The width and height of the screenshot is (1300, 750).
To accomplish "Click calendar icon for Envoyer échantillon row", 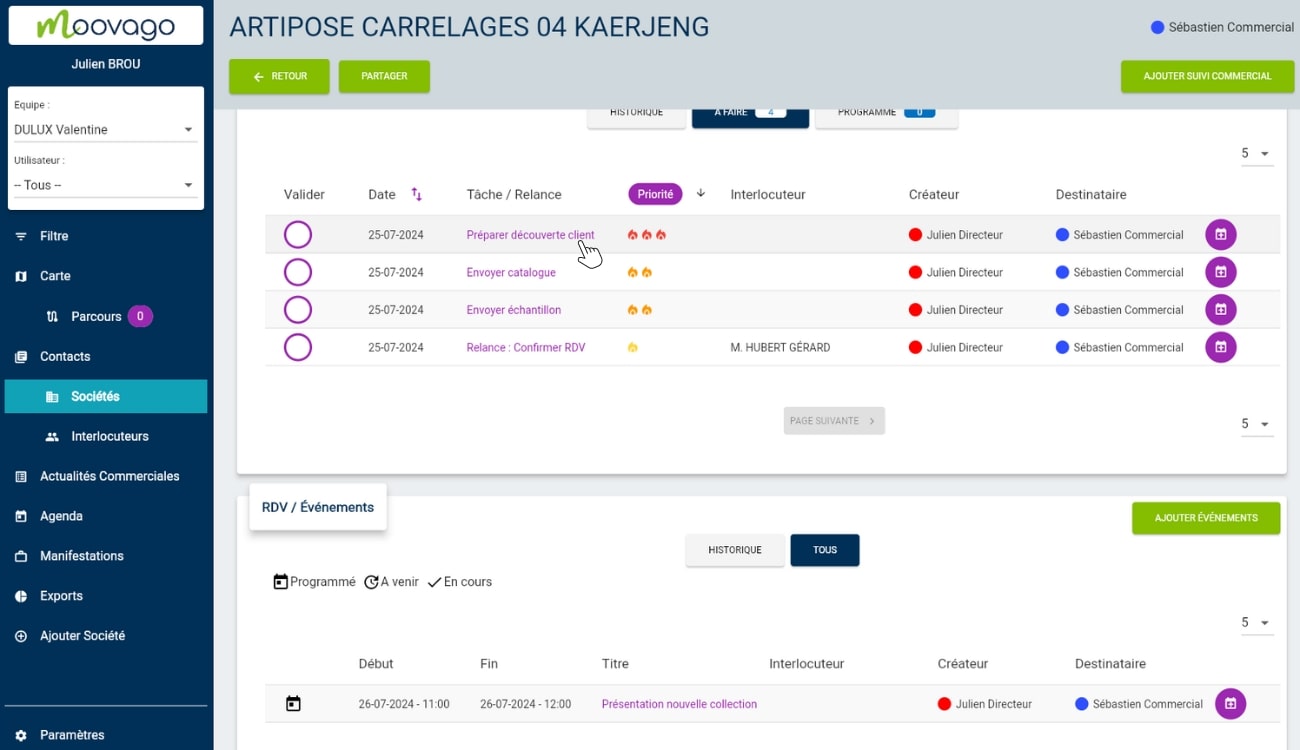I will [x=1221, y=310].
